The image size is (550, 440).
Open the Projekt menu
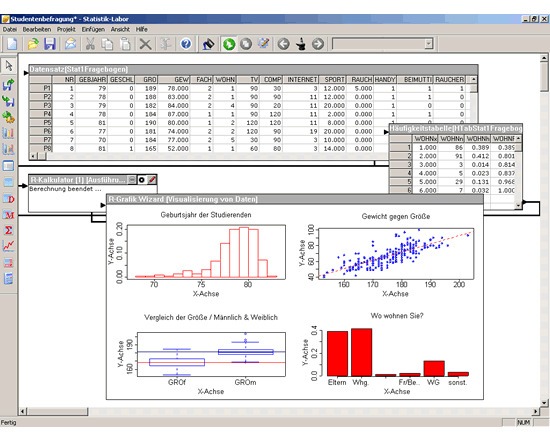coord(66,29)
